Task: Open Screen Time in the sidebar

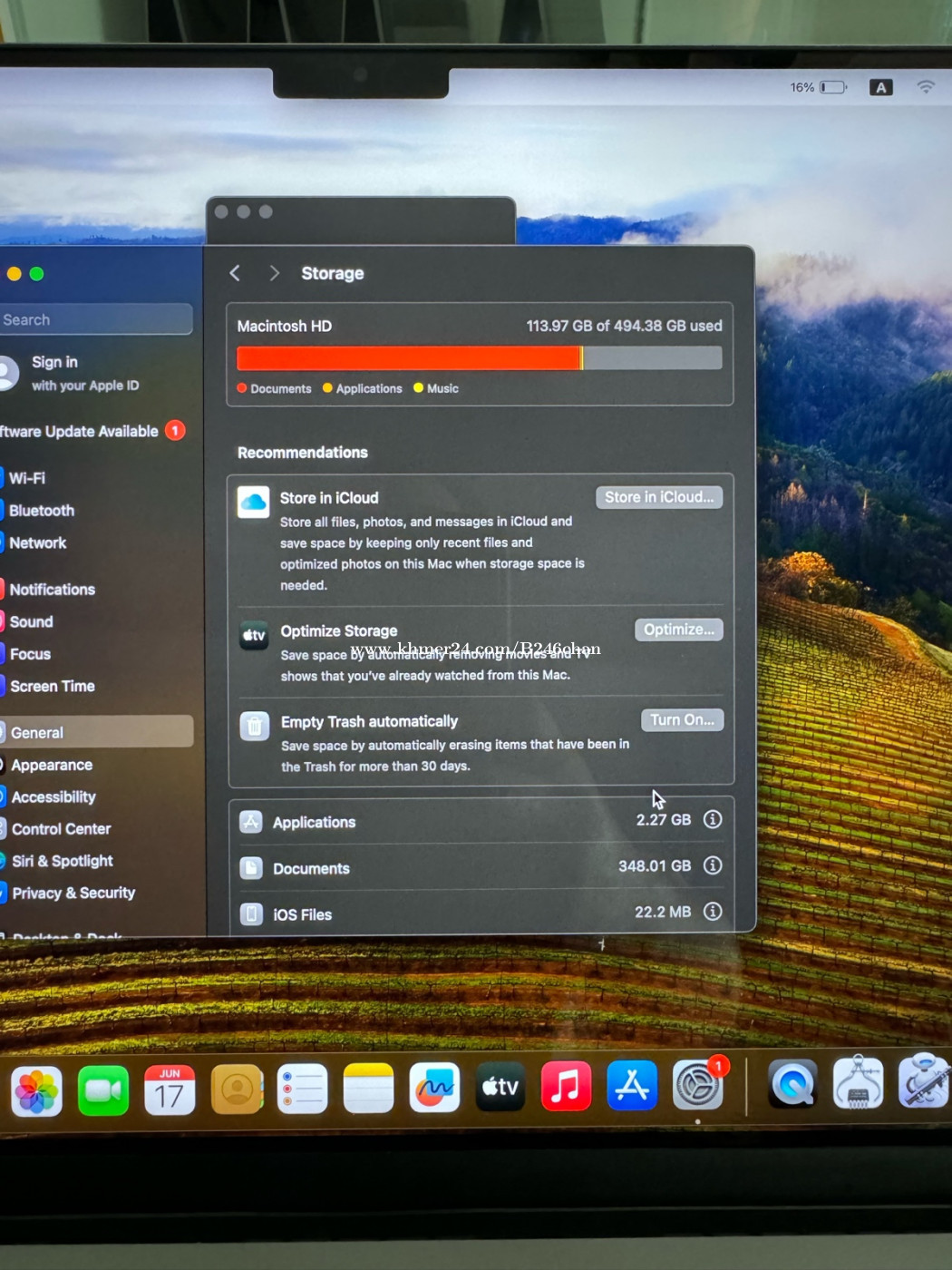Action: tap(53, 687)
